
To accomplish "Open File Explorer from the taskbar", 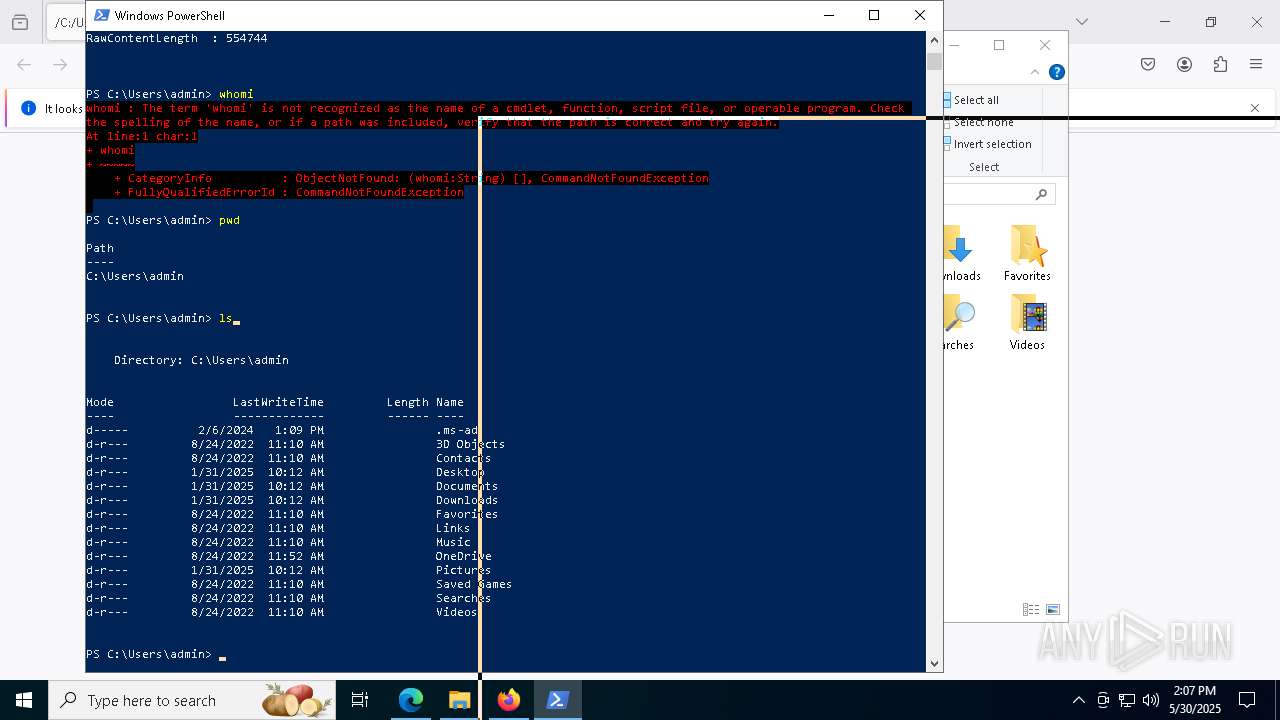I will click(x=459, y=700).
